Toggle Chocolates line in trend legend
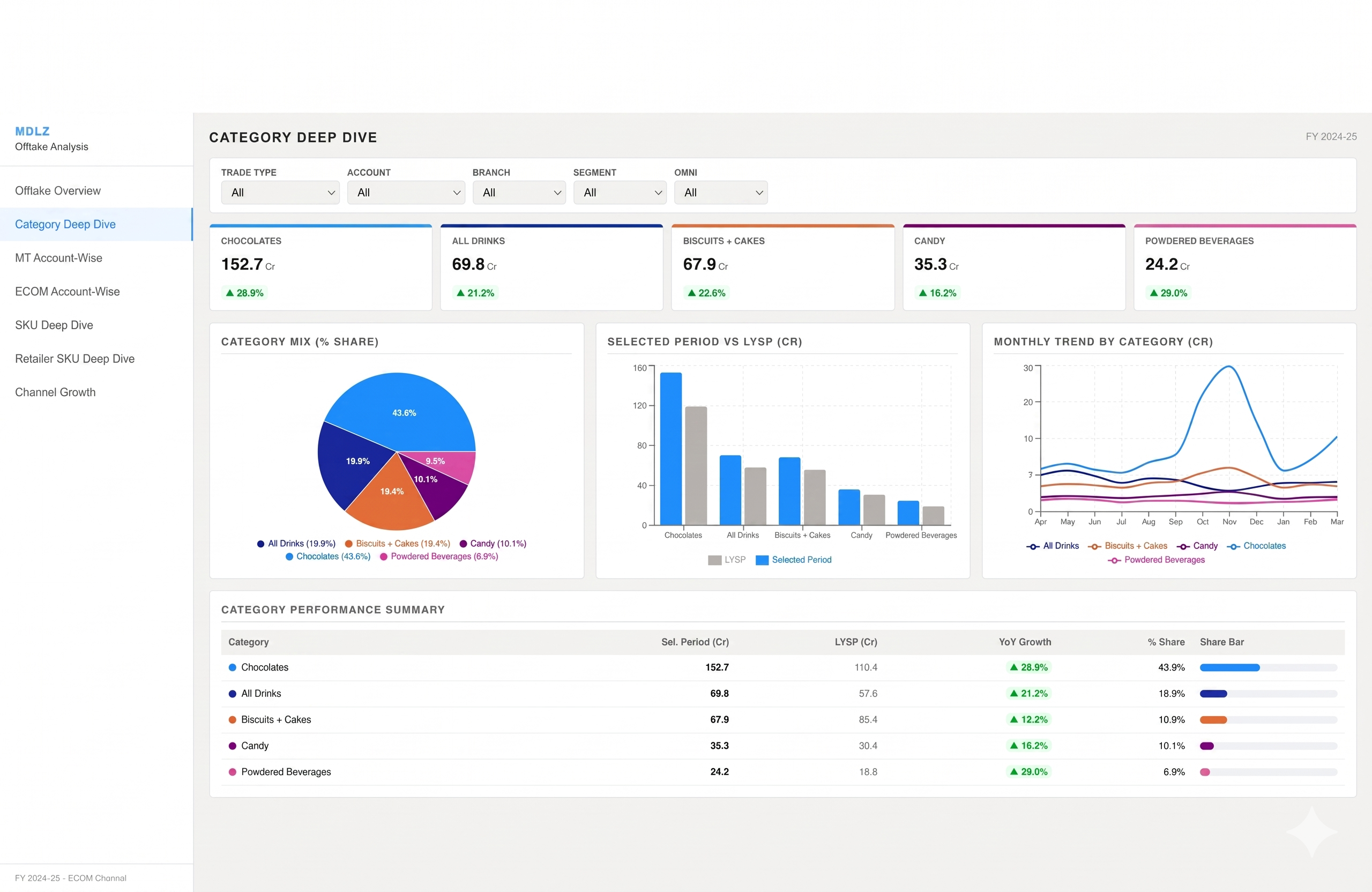 click(x=1256, y=546)
